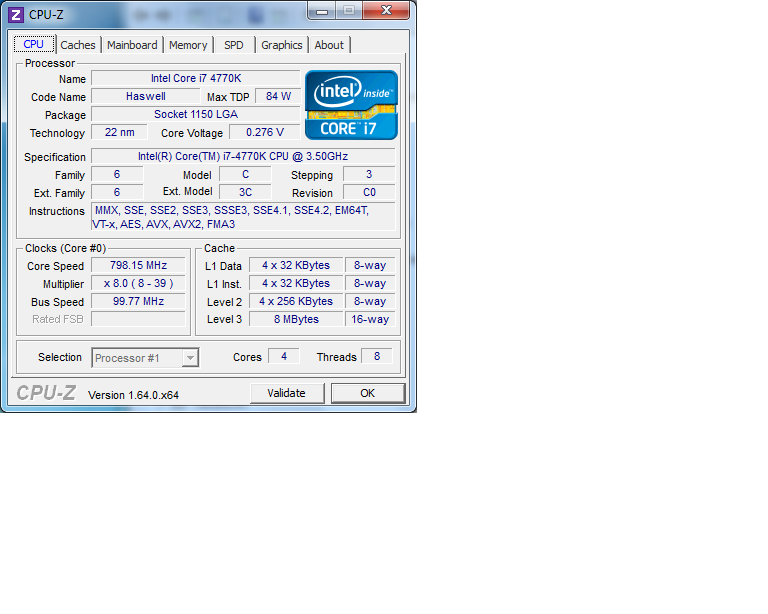Viewport: 768px width, 614px height.
Task: Click the Ext. Model value 3C
Action: [x=245, y=192]
